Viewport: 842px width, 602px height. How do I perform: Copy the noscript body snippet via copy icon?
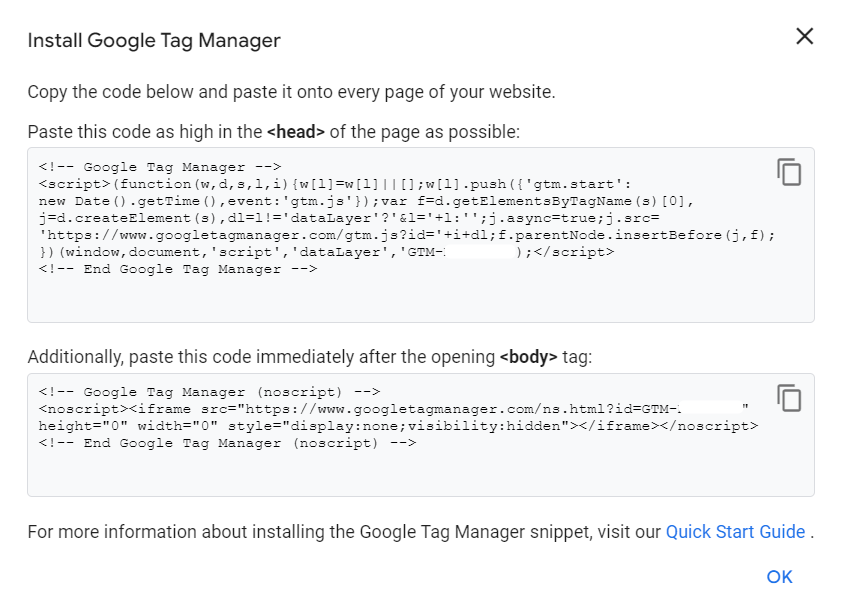(790, 397)
